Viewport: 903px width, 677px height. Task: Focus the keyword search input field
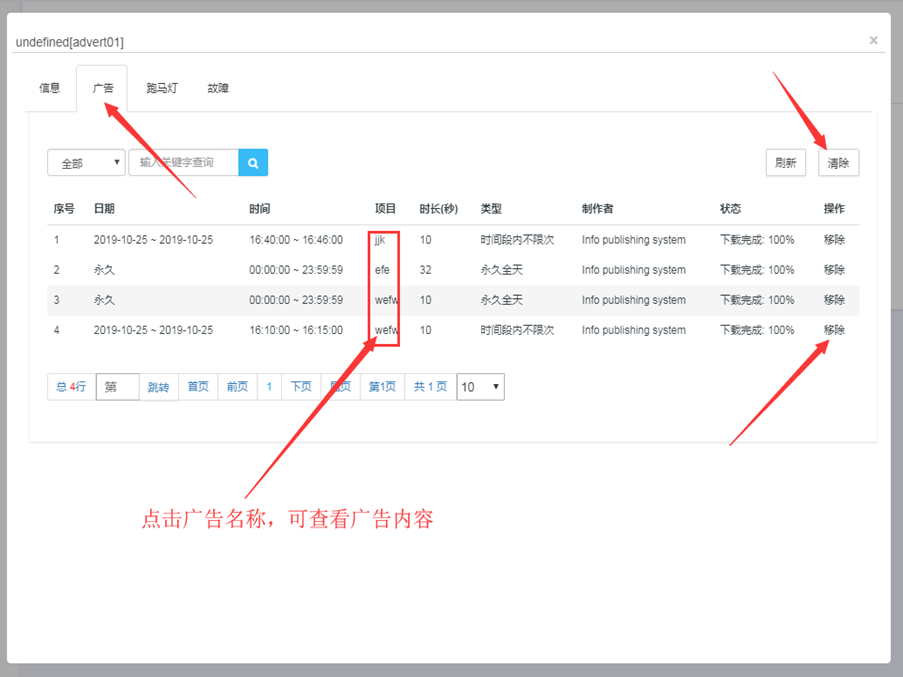click(x=183, y=162)
